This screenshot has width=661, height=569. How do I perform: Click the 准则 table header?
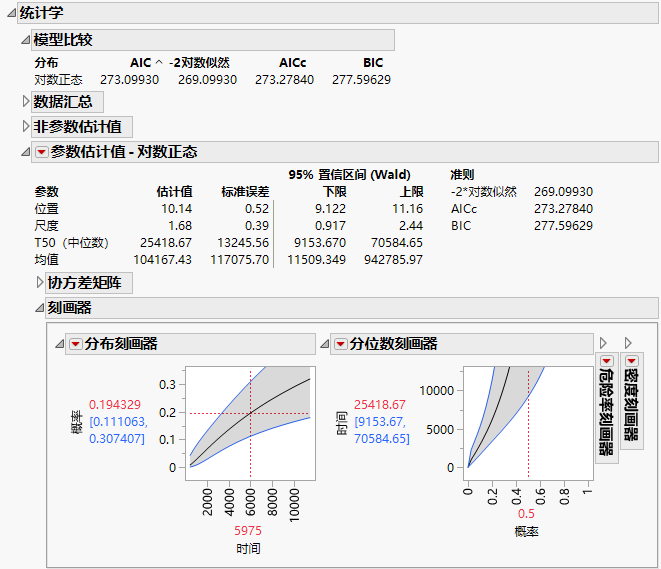462,174
